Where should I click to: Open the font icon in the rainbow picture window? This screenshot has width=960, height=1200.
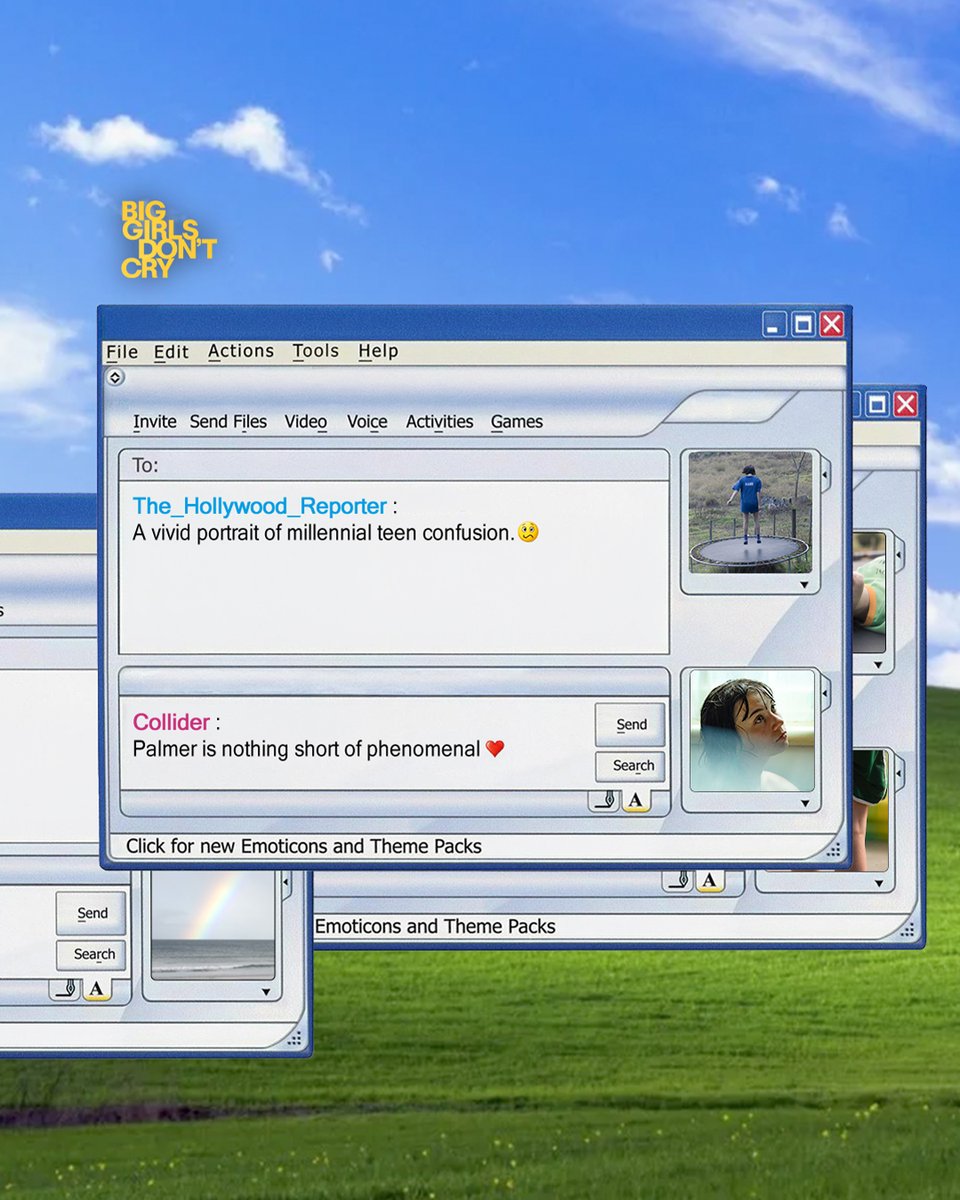coord(97,990)
